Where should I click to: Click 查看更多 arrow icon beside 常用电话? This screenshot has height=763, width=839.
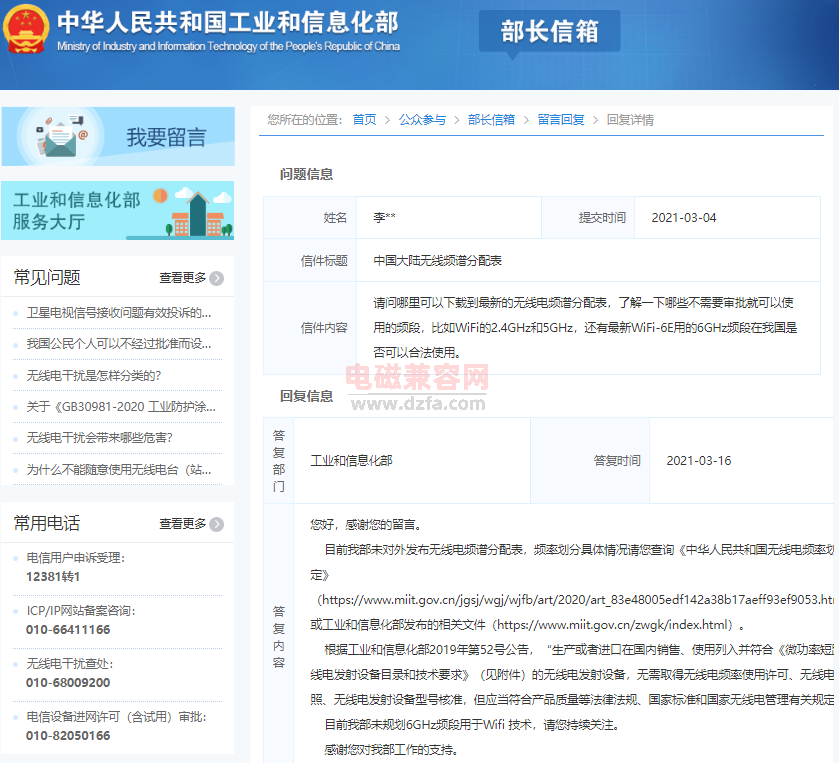tap(217, 524)
